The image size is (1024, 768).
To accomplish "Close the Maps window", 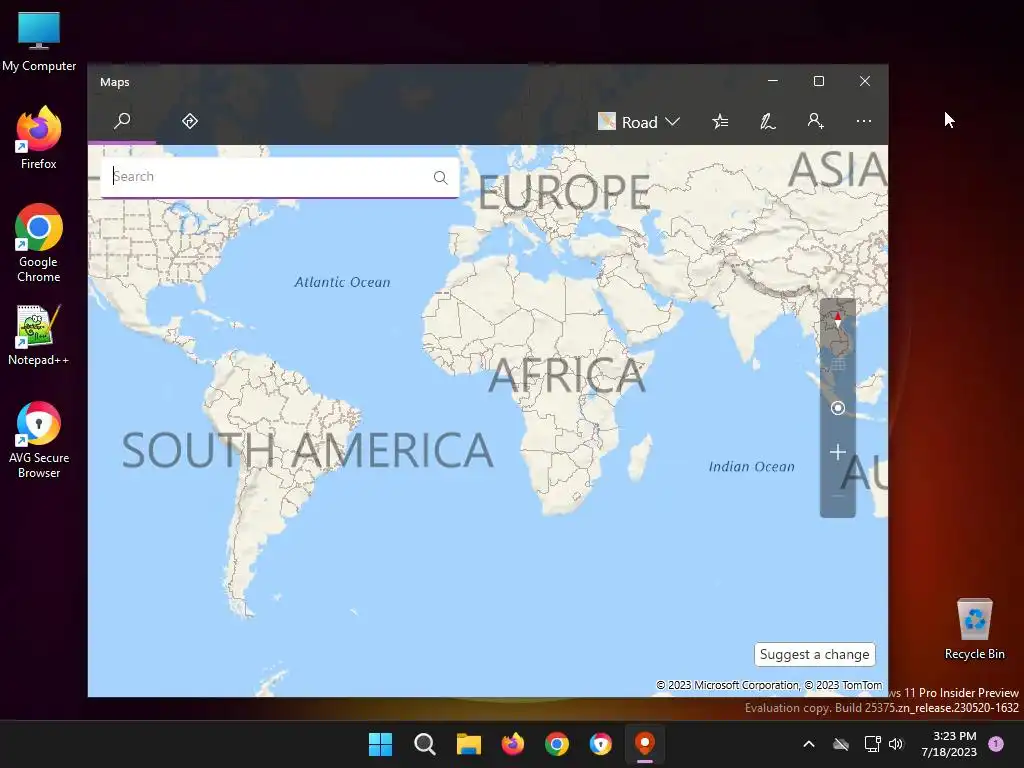I will tap(865, 81).
